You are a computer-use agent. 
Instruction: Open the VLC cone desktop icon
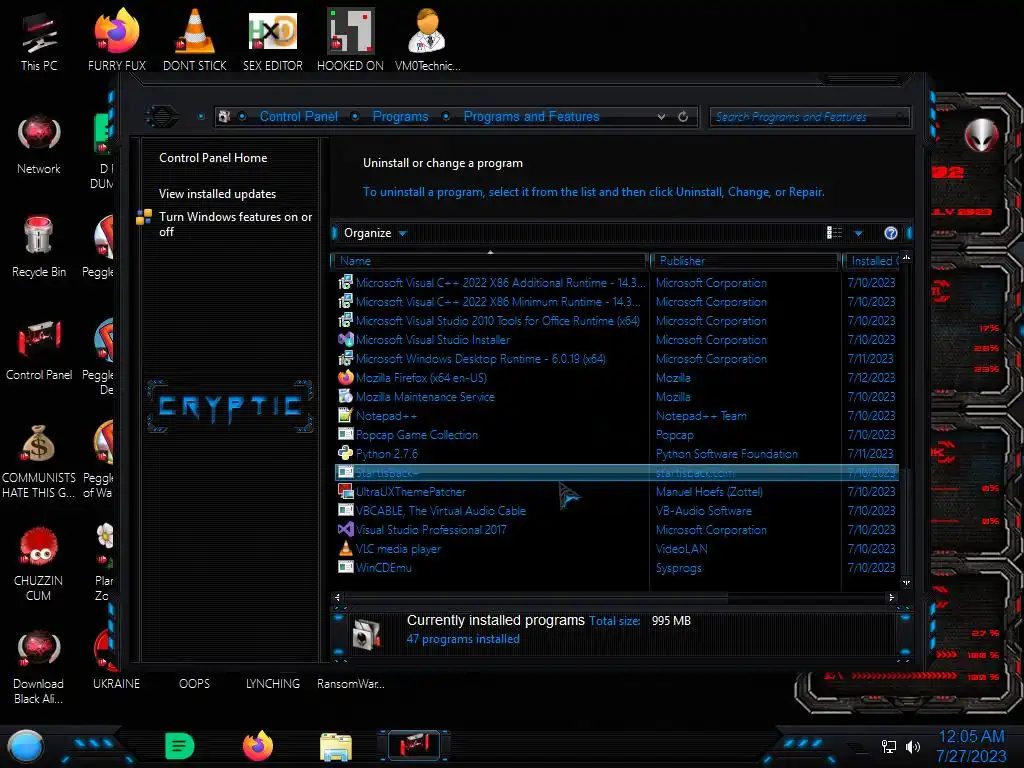click(195, 40)
